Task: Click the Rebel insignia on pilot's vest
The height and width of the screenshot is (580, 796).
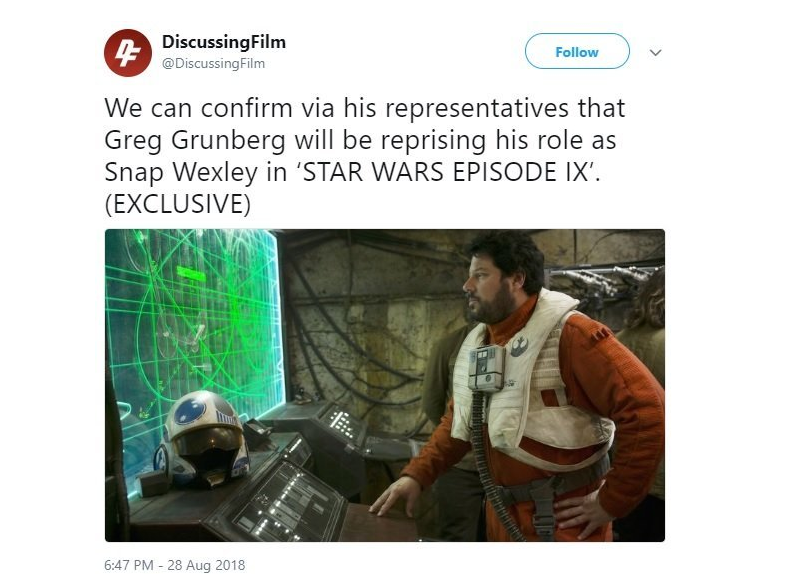Action: (519, 346)
